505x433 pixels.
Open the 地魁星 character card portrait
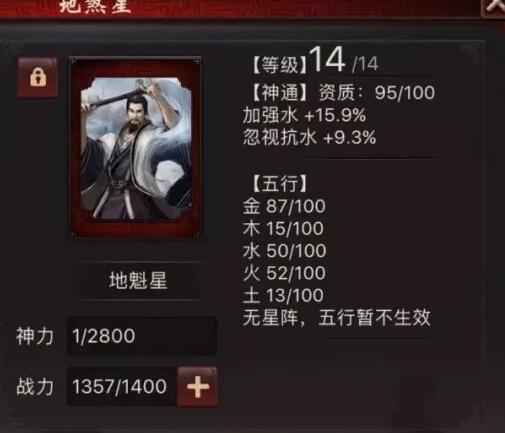tap(135, 148)
